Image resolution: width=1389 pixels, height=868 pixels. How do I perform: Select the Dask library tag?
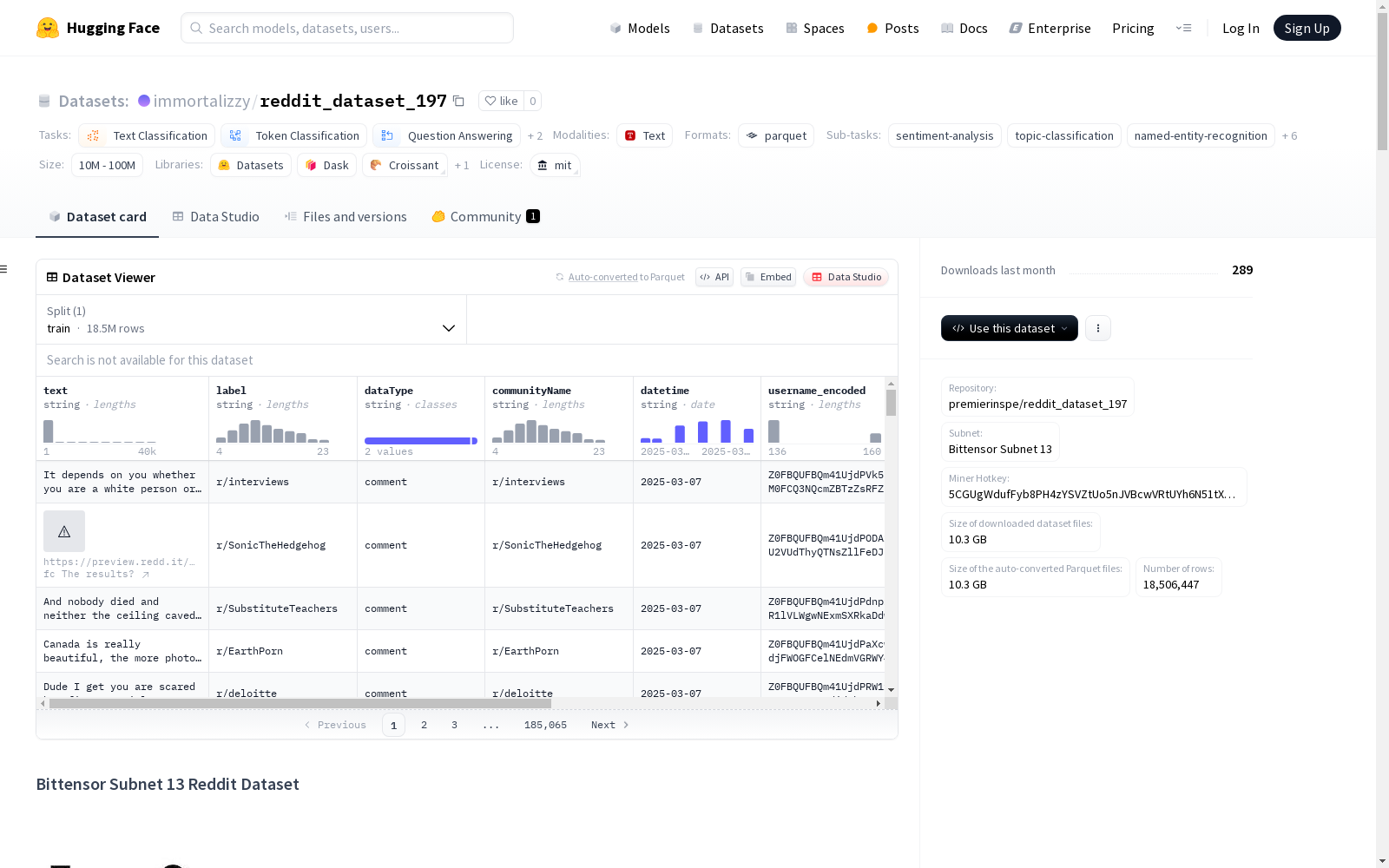pos(327,165)
